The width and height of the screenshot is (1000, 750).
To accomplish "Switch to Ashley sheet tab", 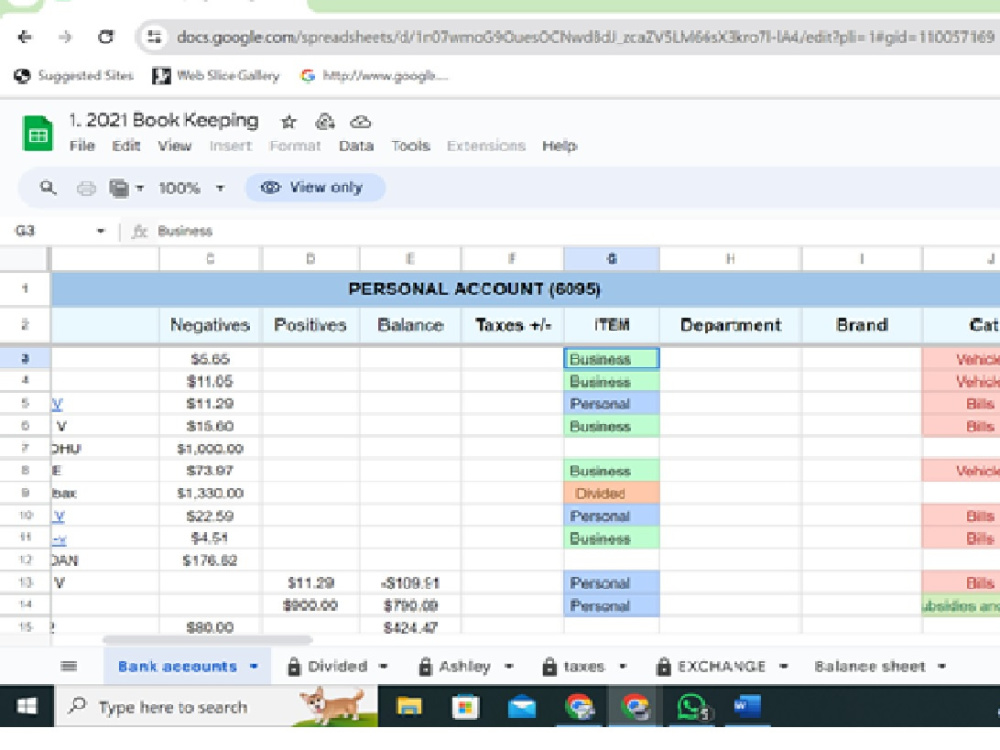I will (464, 666).
